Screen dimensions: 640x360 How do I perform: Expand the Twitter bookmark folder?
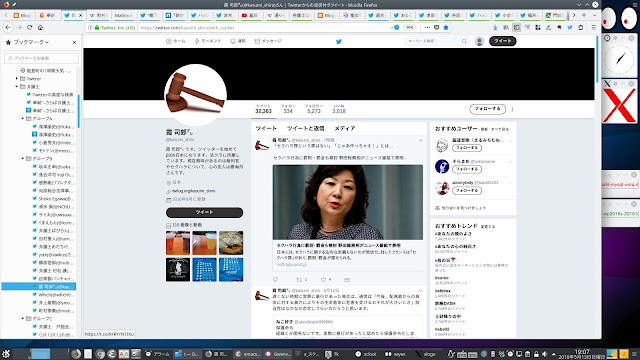17,78
